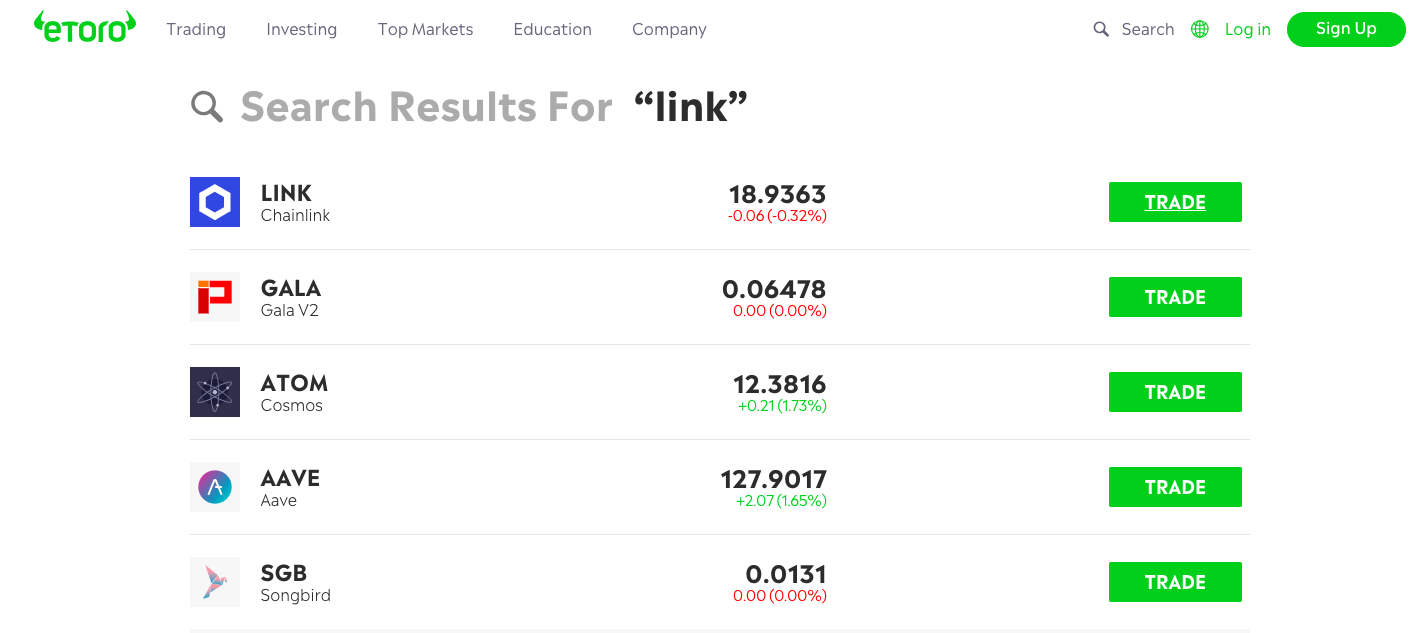Select the Cosmos ATOM atom icon

point(215,392)
